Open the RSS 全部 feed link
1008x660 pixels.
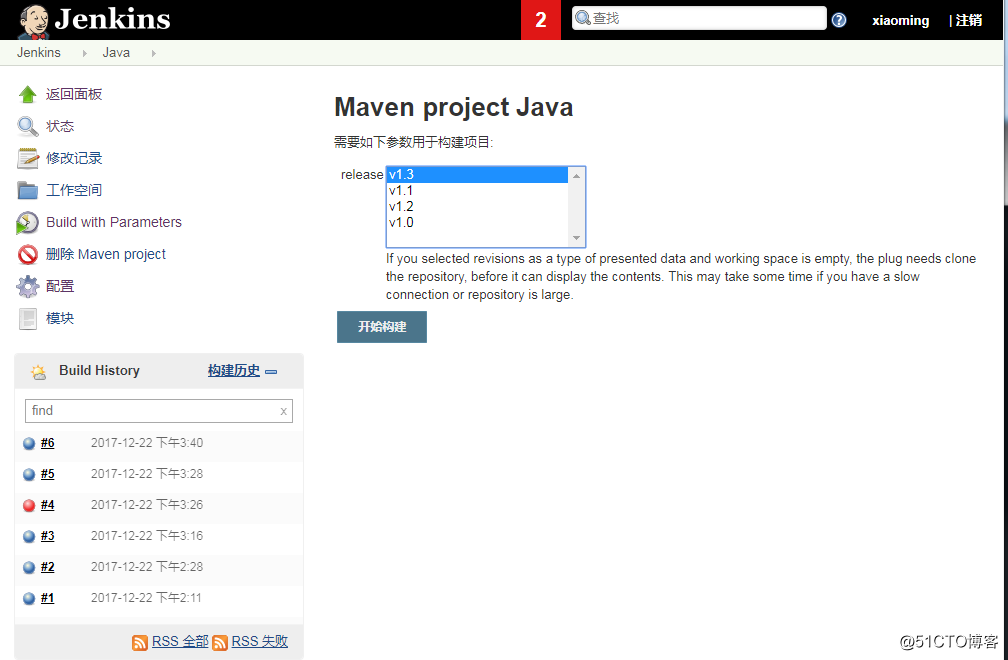tap(180, 641)
